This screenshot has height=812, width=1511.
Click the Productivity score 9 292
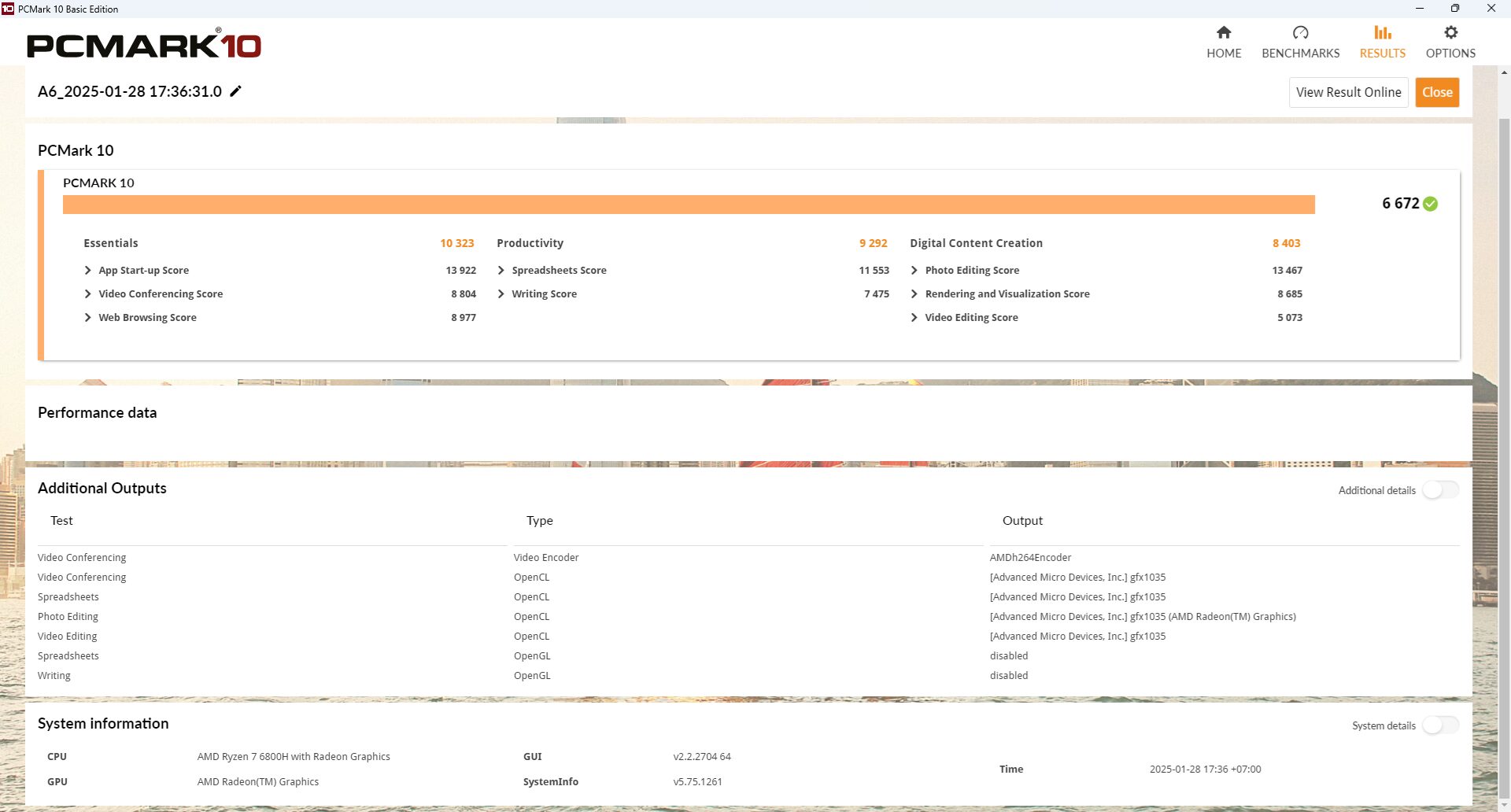[x=873, y=243]
